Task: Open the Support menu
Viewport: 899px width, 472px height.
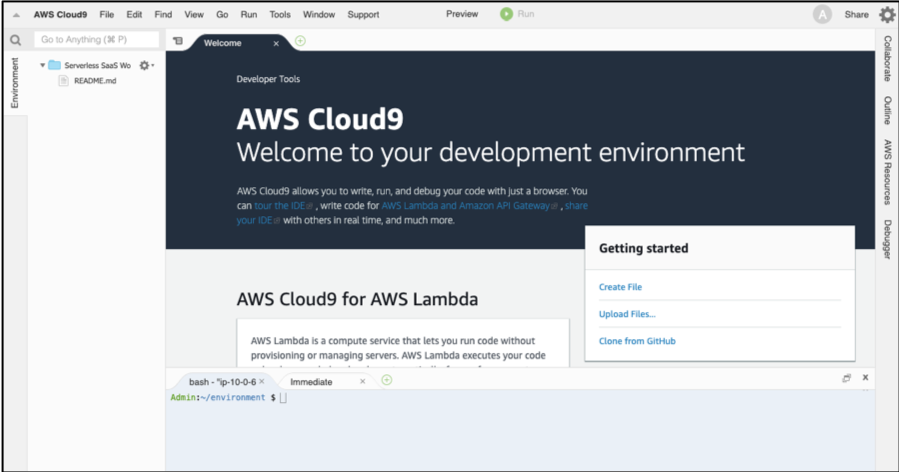Action: pos(363,14)
